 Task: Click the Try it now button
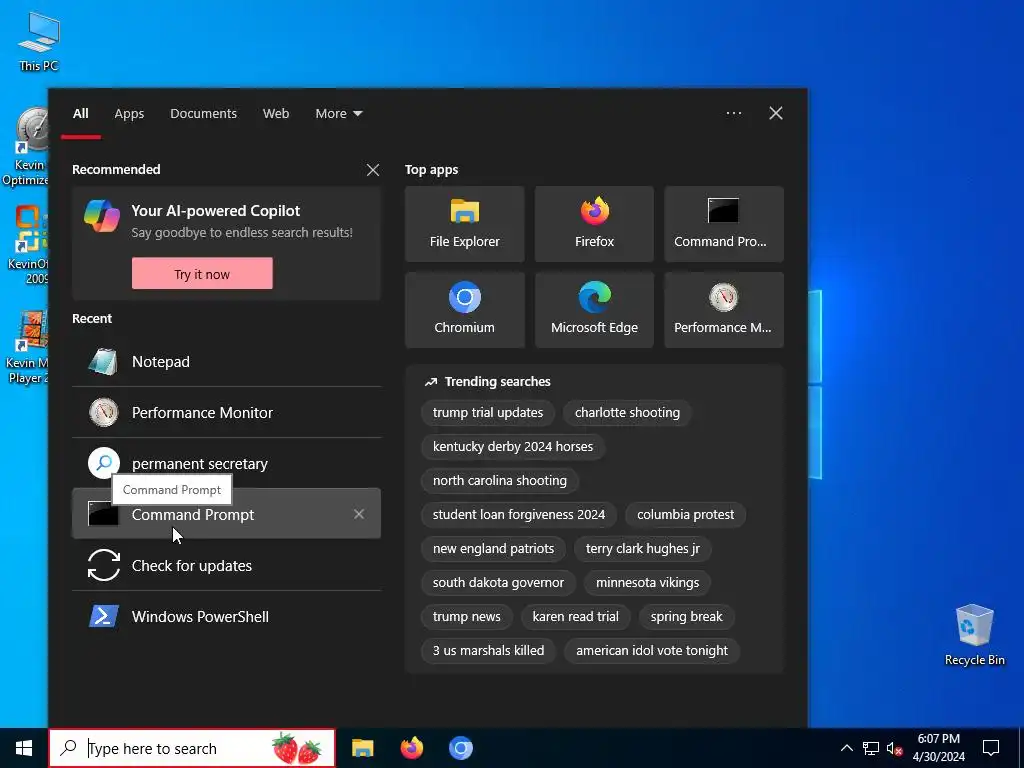coord(202,274)
